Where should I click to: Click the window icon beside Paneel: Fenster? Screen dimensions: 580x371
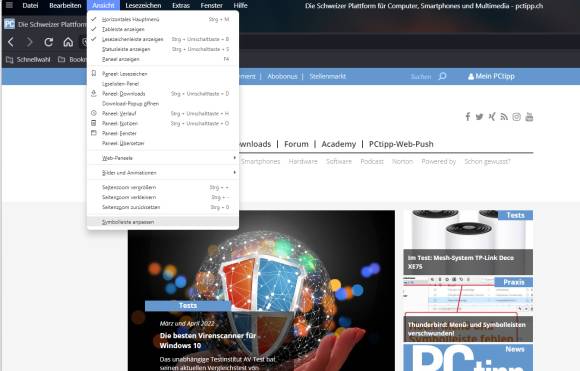point(94,133)
